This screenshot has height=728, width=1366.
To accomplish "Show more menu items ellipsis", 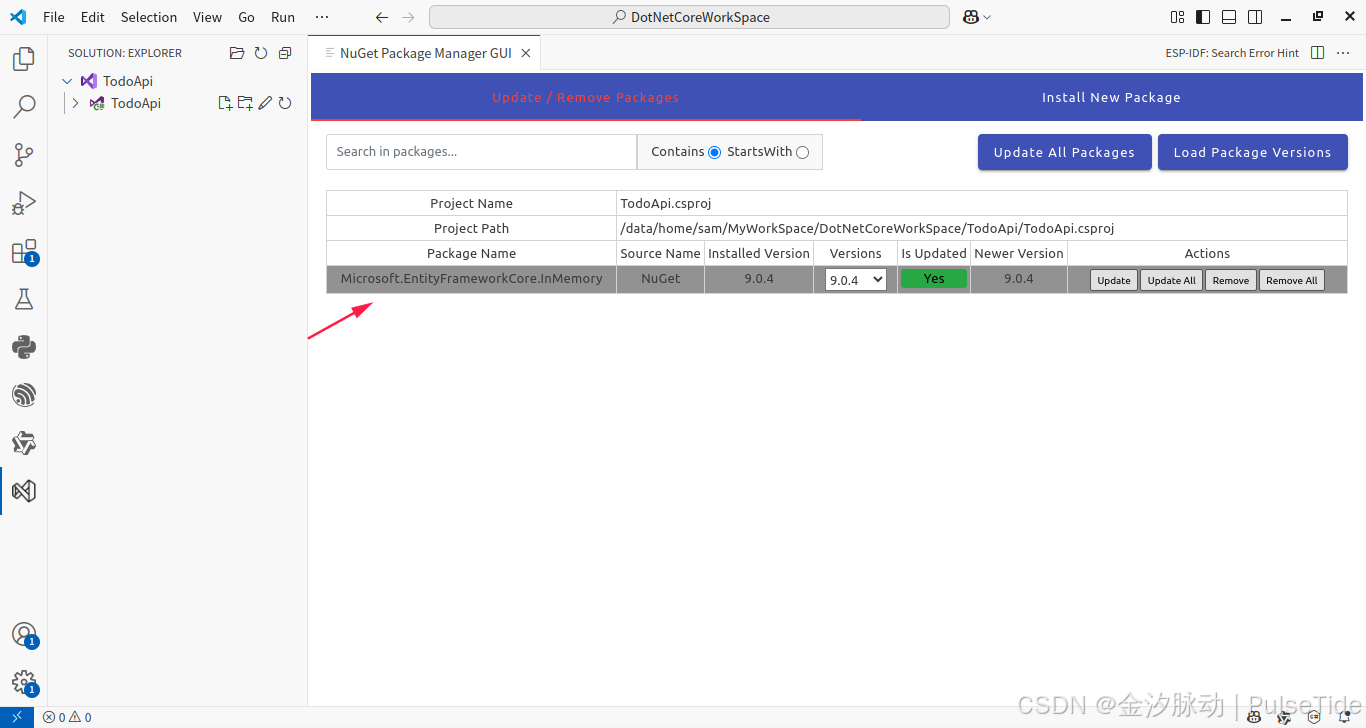I will pos(321,17).
